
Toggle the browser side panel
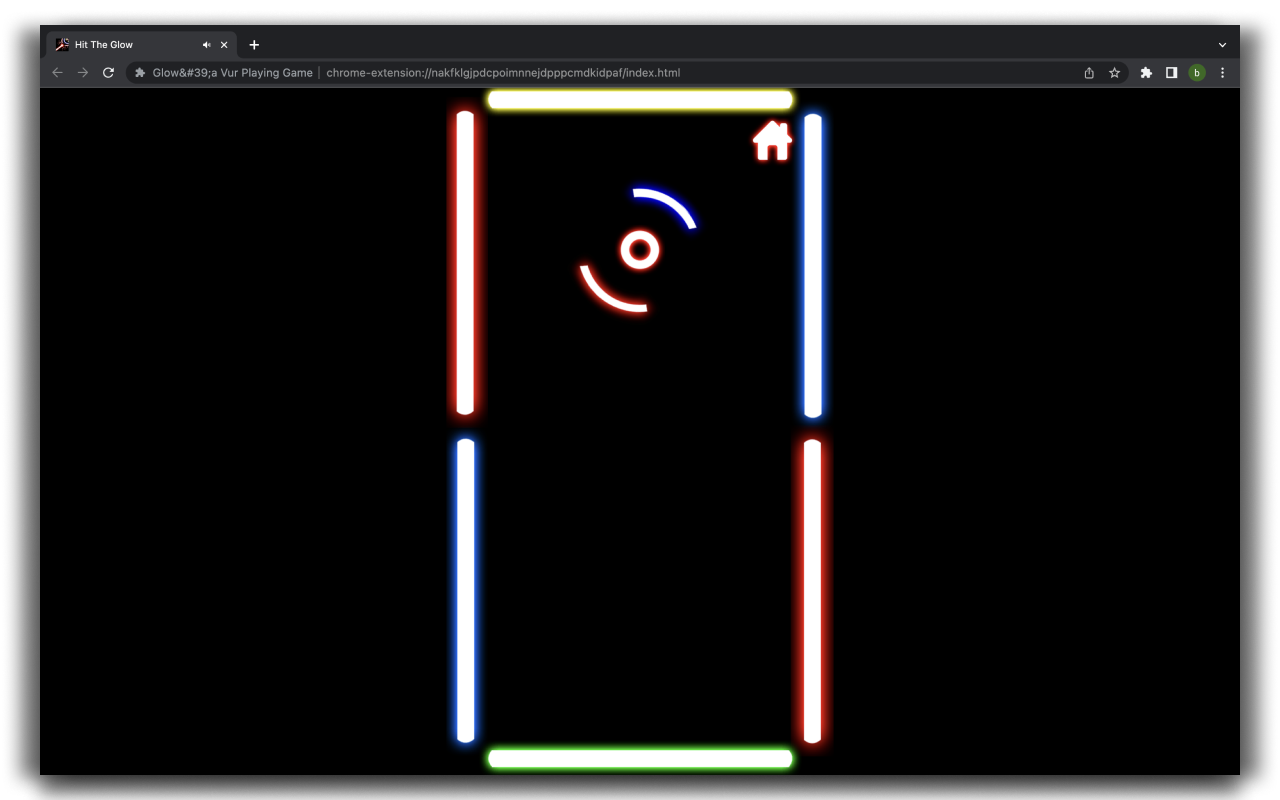point(1171,73)
